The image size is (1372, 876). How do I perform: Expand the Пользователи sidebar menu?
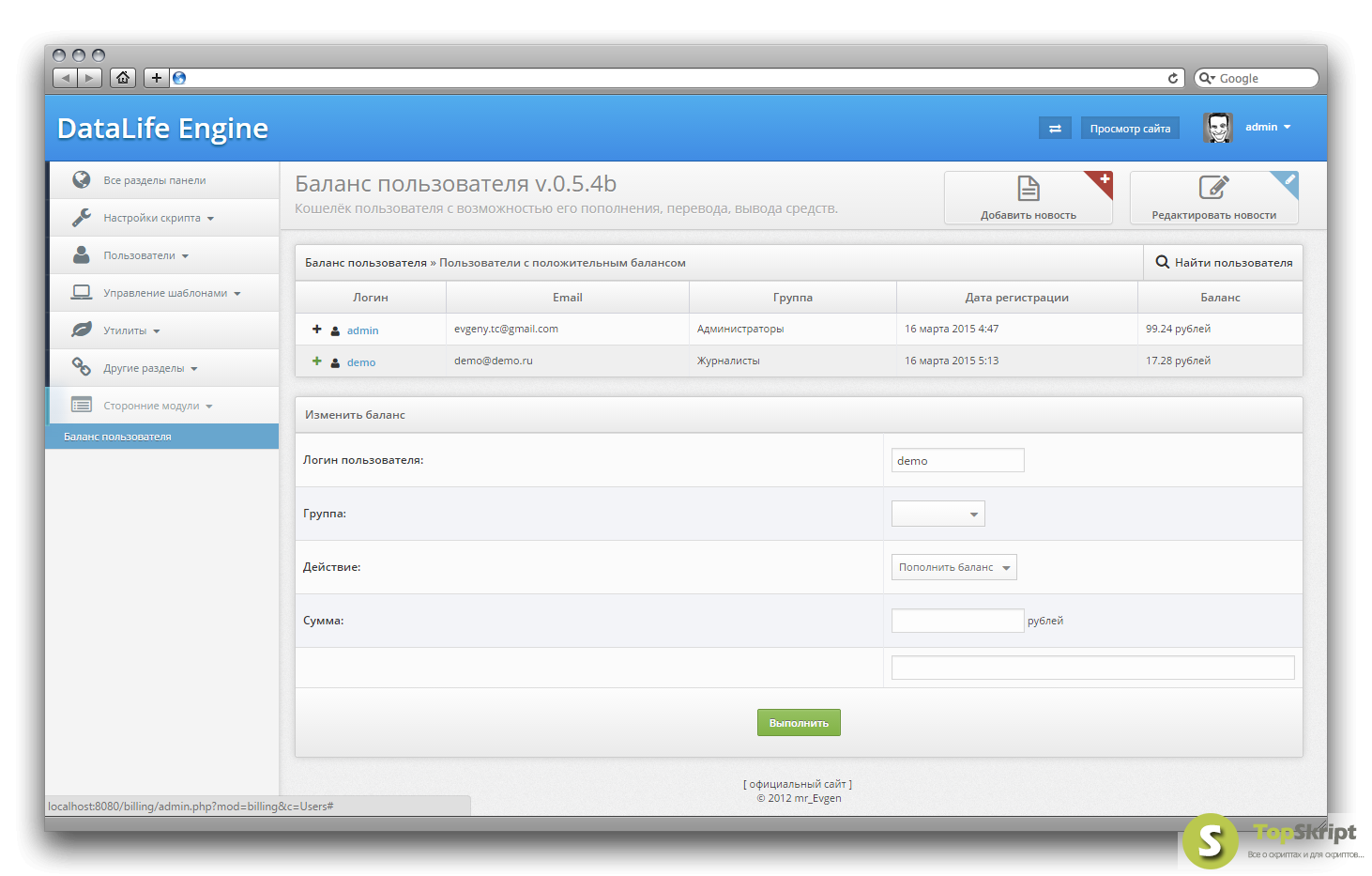coord(185,256)
